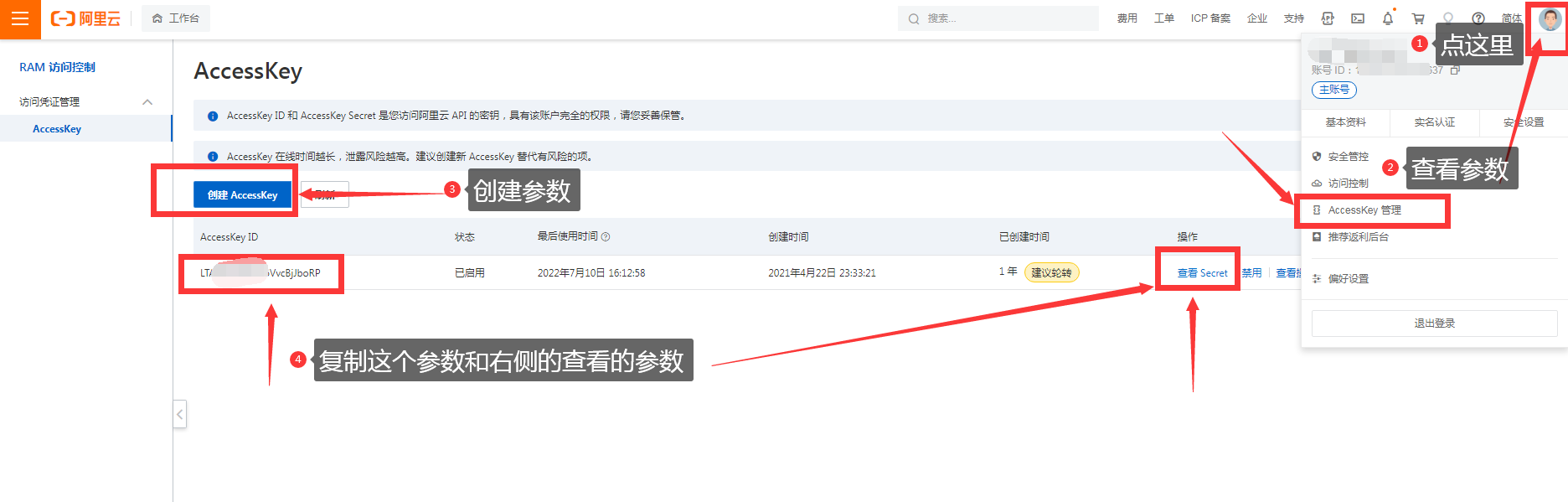Open the notifications bell icon

coord(1388,18)
